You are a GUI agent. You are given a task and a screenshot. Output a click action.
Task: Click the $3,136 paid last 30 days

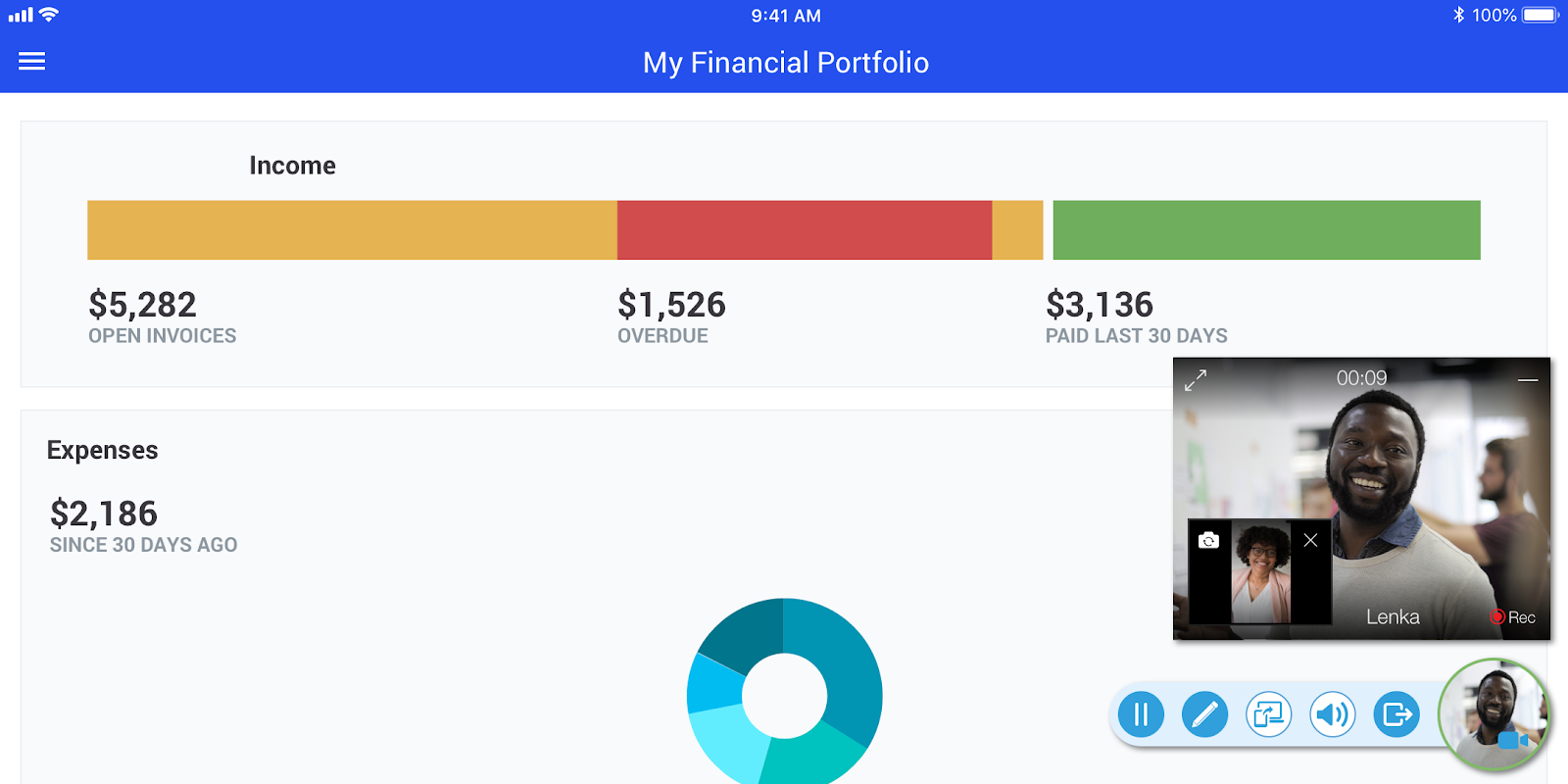(1099, 305)
